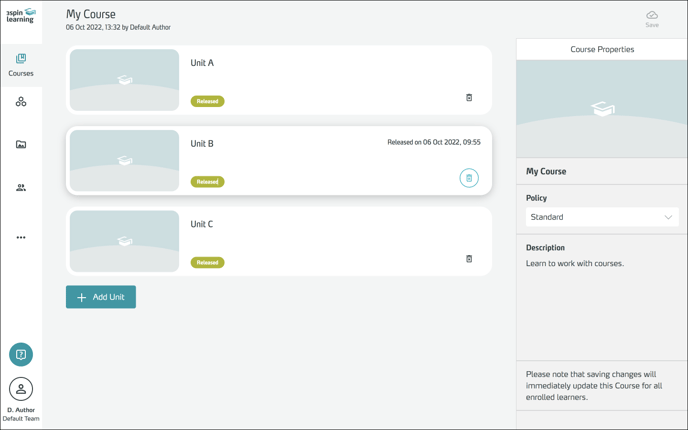
Task: Click the learning paths circles icon
Action: click(21, 102)
